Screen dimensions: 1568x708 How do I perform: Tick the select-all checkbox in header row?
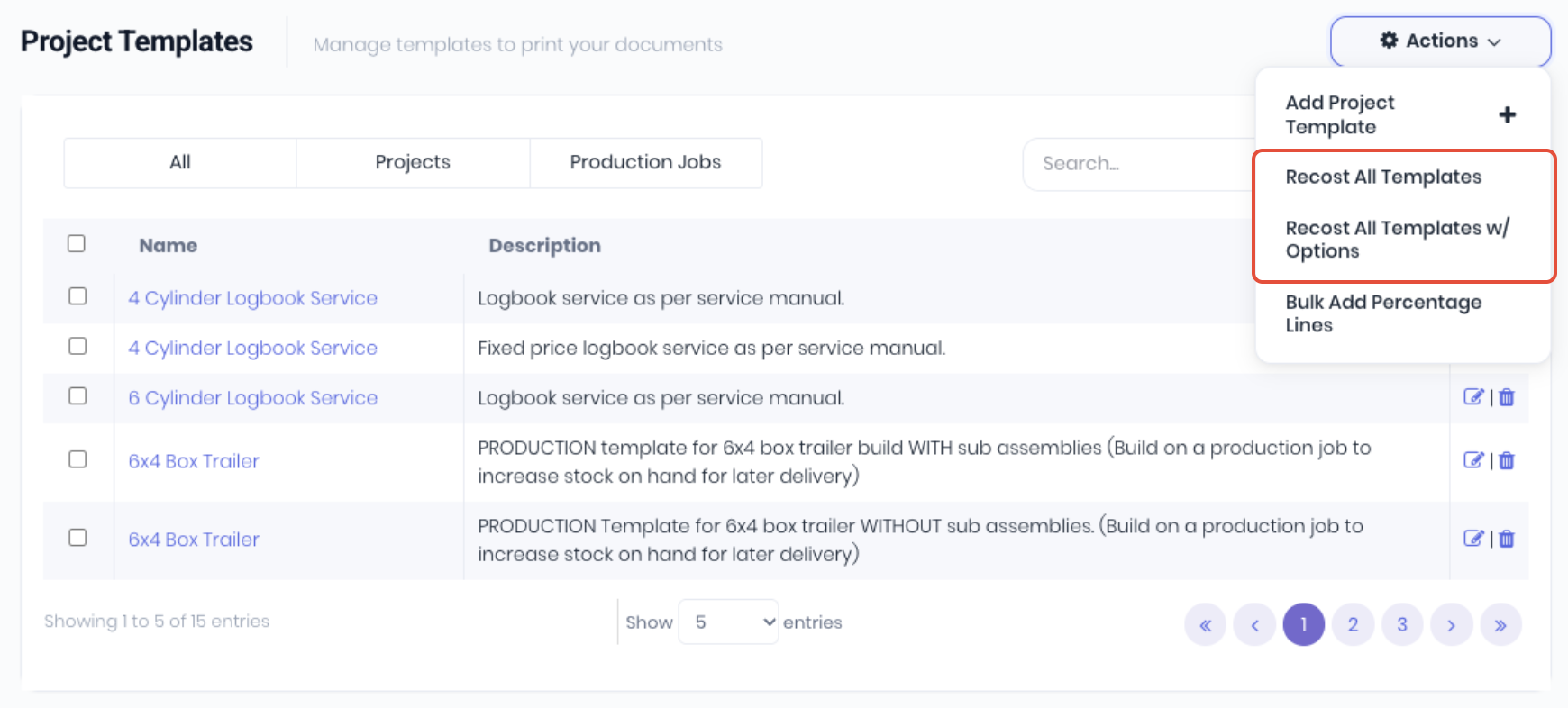77,243
